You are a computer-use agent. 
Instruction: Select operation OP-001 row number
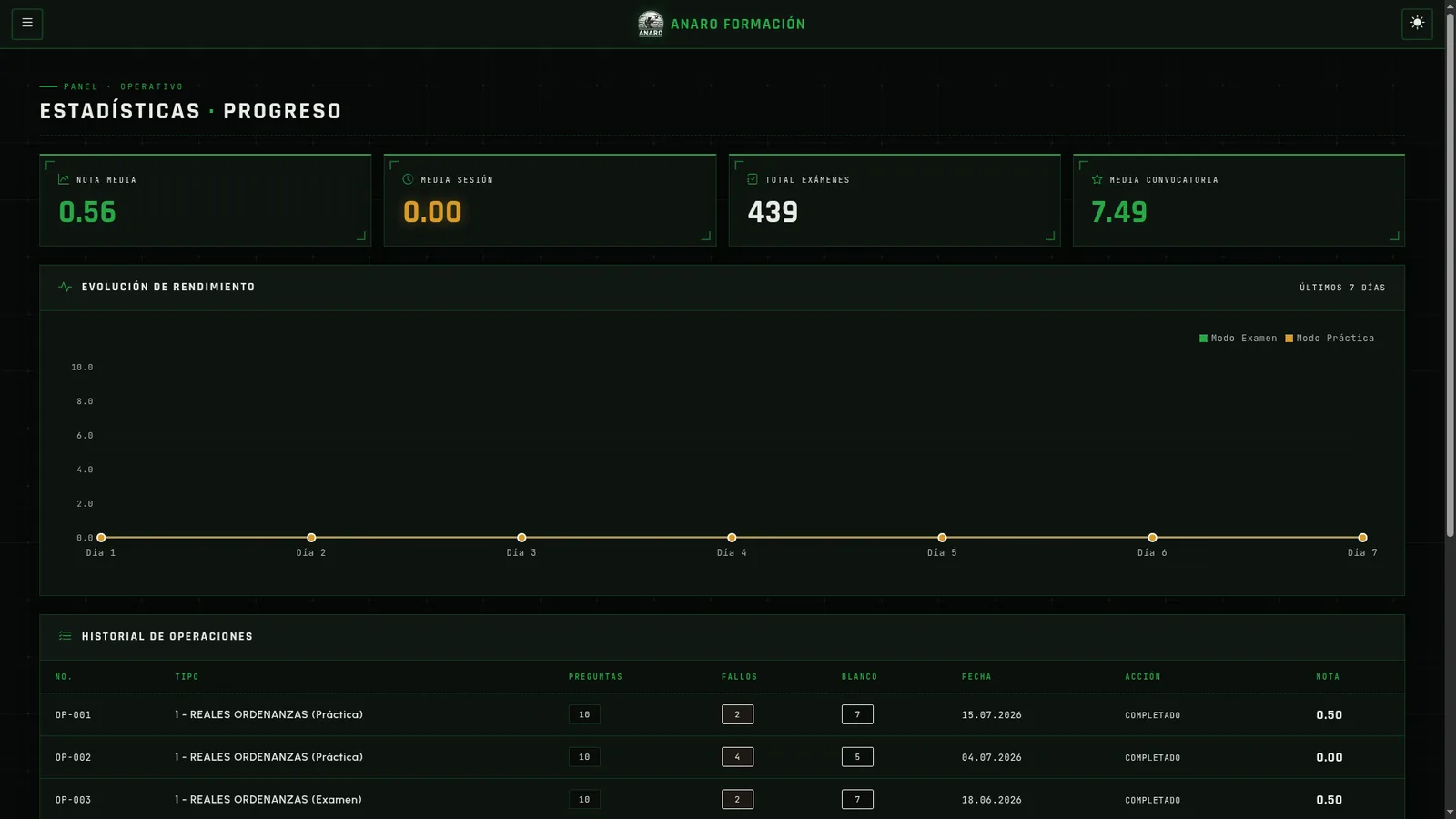pos(74,715)
